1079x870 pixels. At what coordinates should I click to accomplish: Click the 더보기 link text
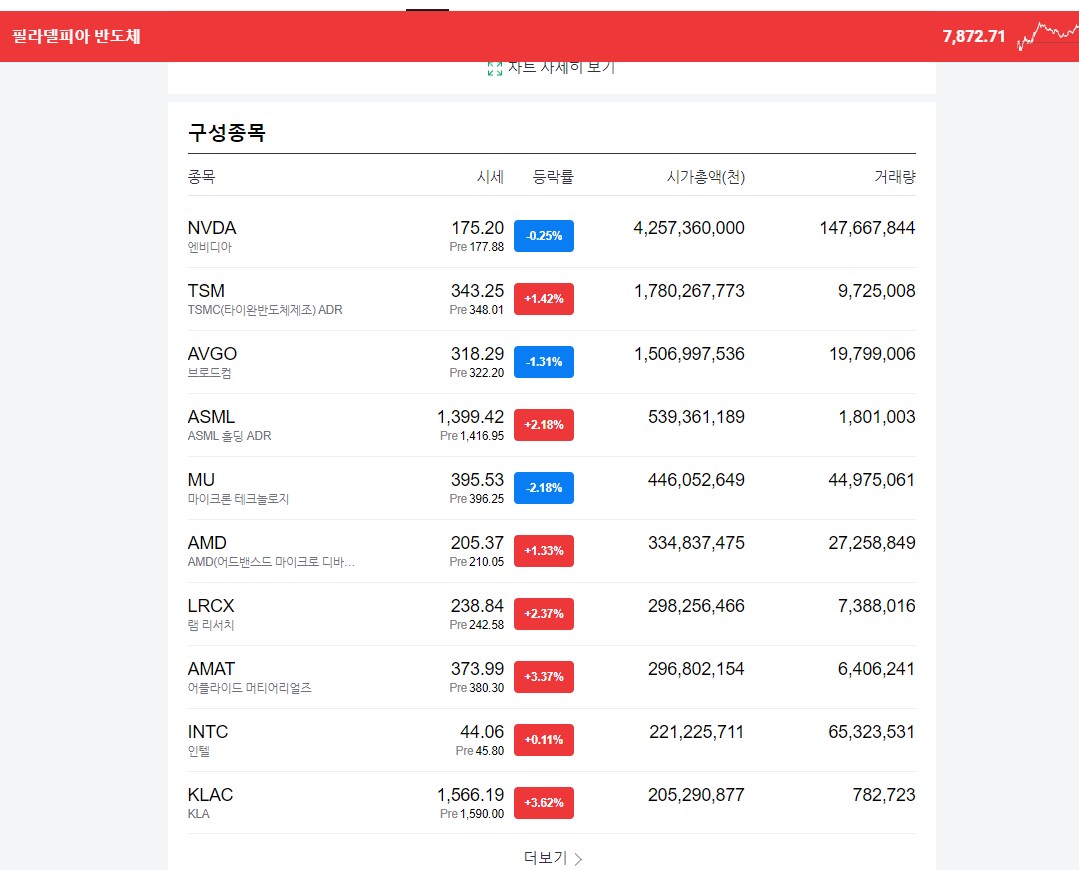pyautogui.click(x=545, y=858)
